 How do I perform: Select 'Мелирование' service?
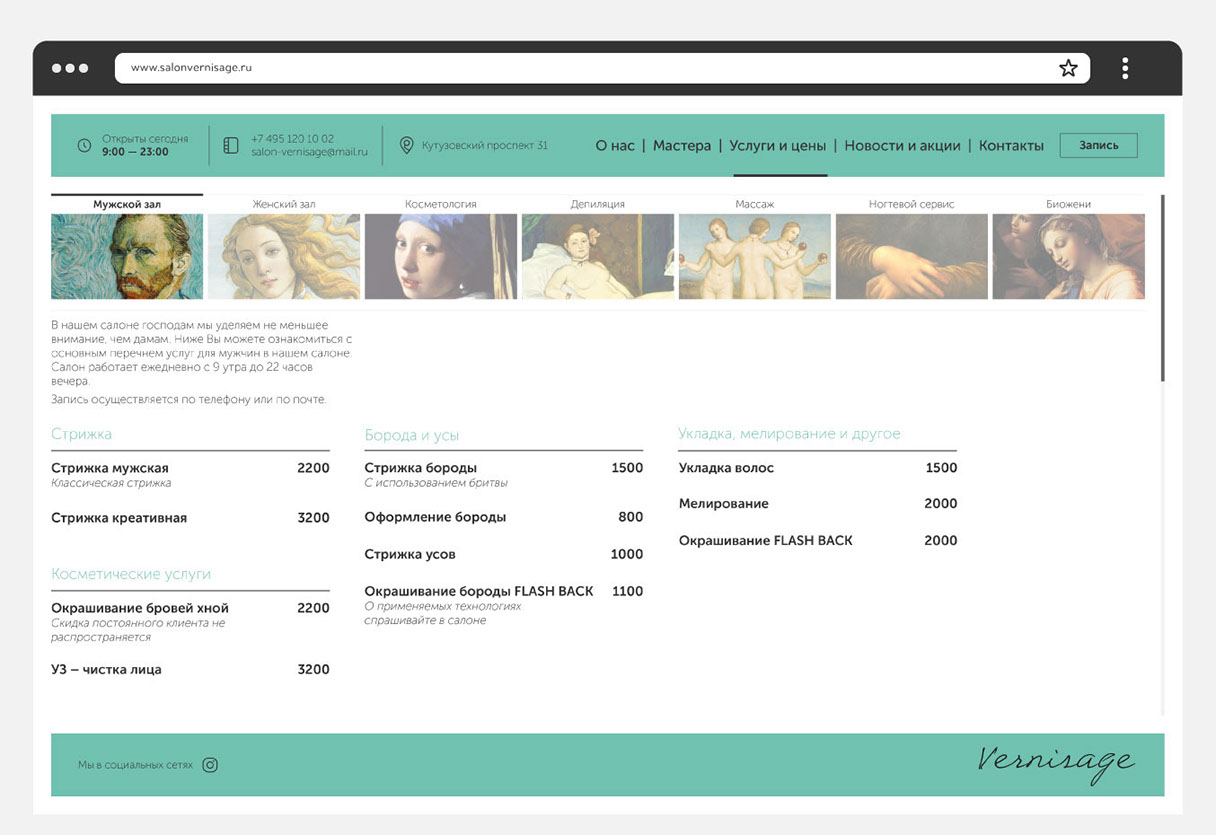tap(818, 504)
